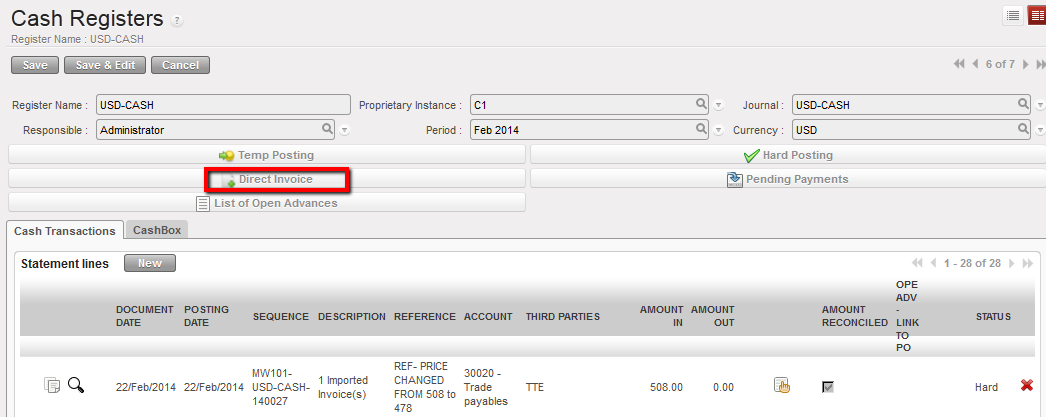This screenshot has height=417, width=1046.
Task: Select the Cash Transactions tab
Action: [x=65, y=230]
